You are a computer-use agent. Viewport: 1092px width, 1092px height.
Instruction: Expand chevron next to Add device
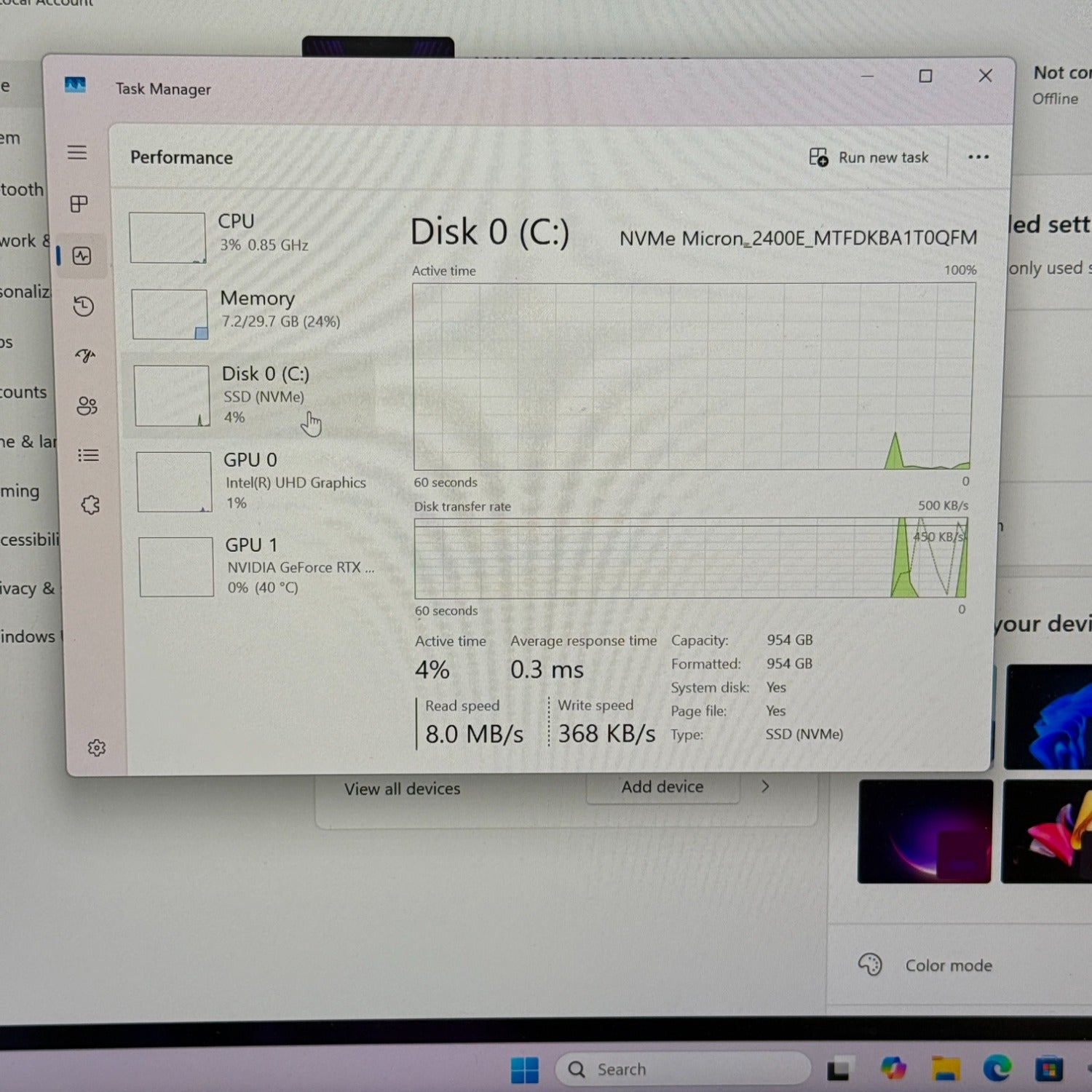coord(765,786)
